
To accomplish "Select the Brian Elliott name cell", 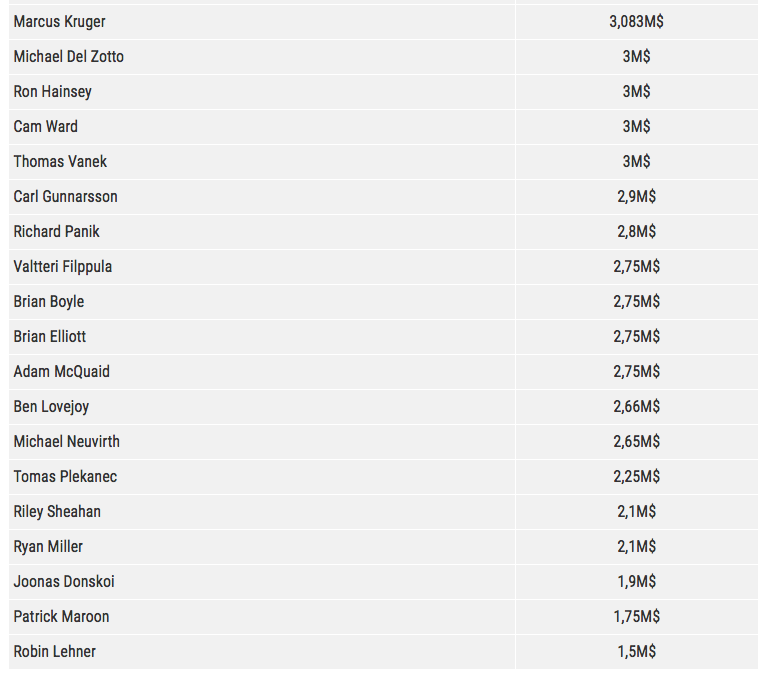I will point(50,336).
